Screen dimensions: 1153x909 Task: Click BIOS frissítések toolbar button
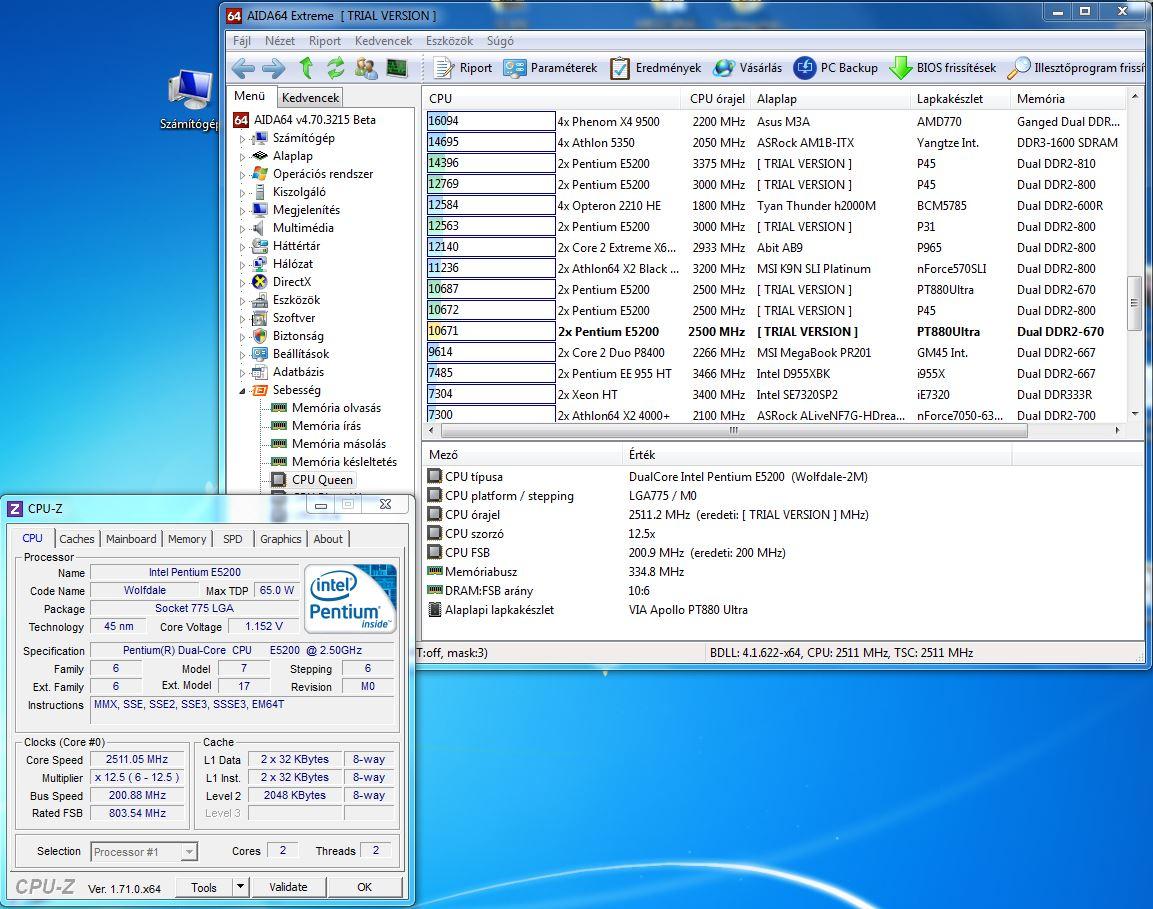pyautogui.click(x=943, y=68)
